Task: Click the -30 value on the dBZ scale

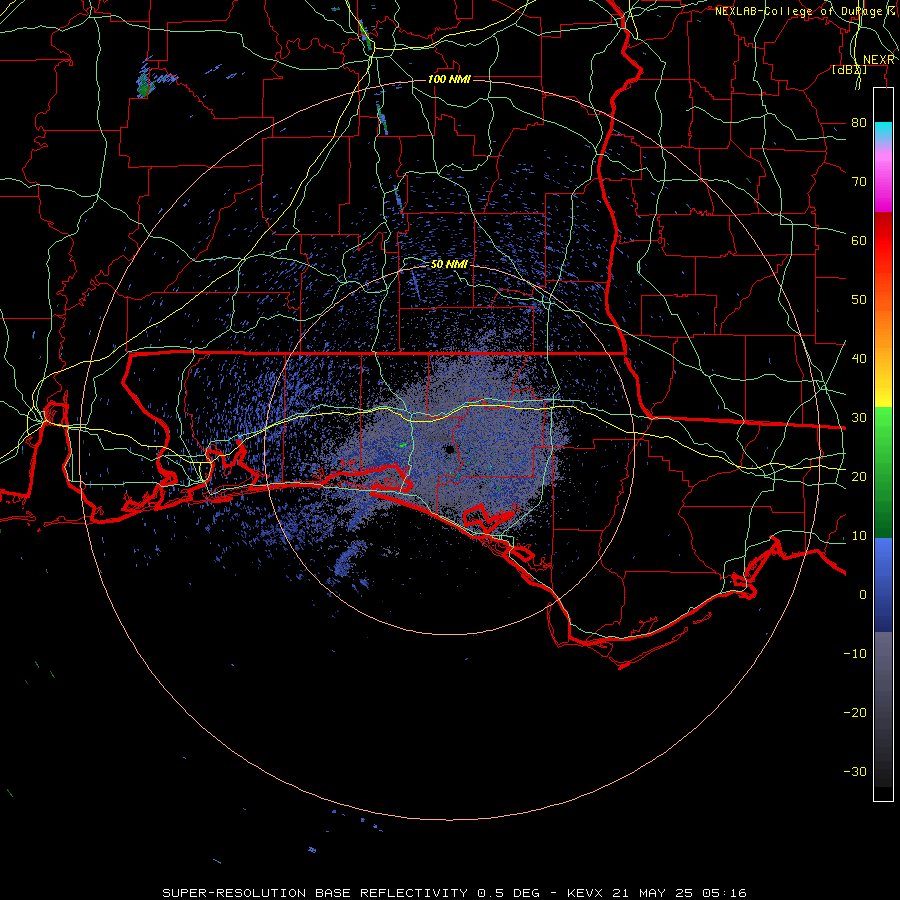Action: (x=855, y=771)
